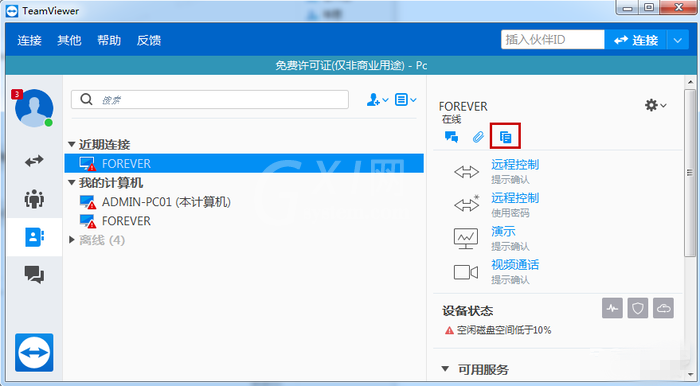Minimize the TeamViewer window
The width and height of the screenshot is (700, 386).
(x=628, y=8)
